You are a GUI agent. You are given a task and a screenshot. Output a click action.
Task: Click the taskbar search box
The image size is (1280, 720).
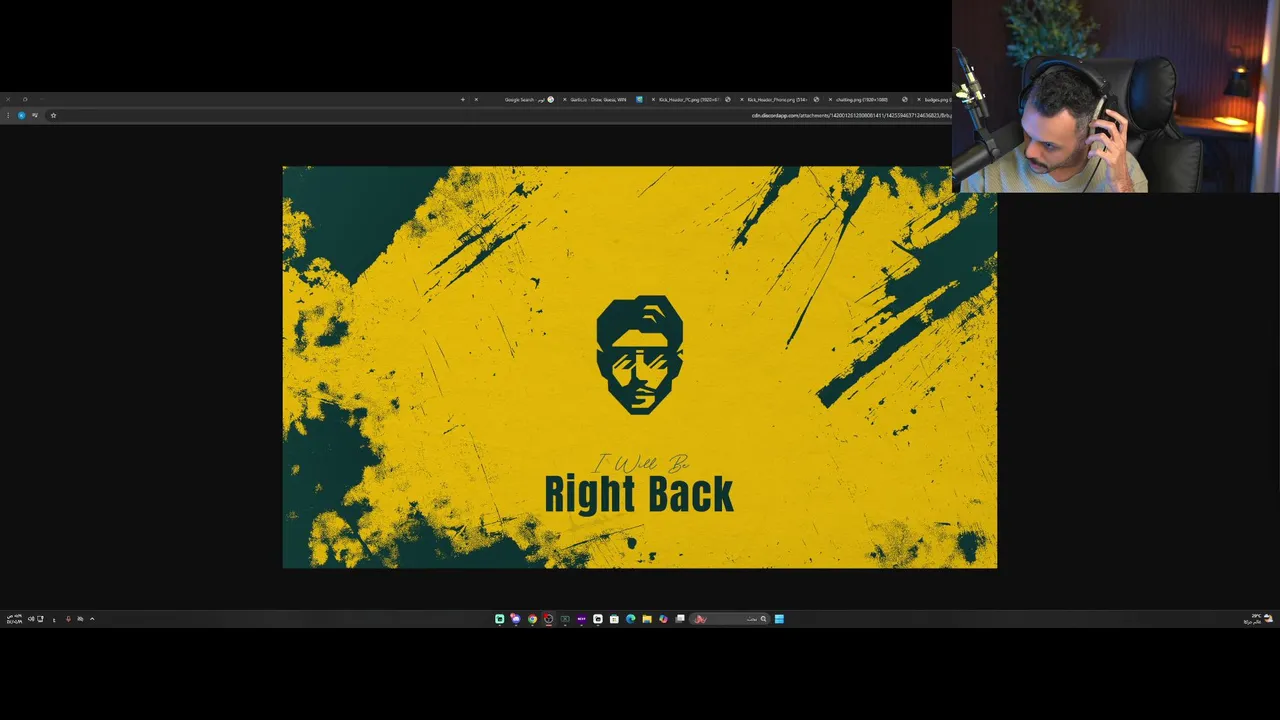click(730, 619)
